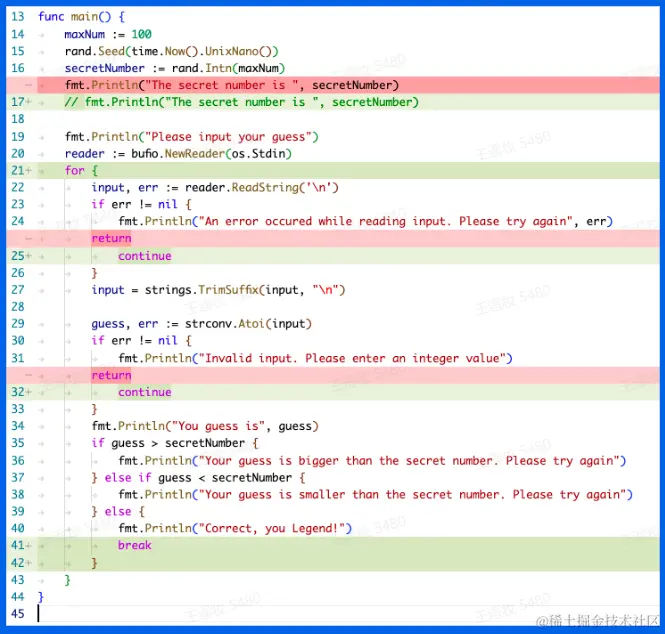The width and height of the screenshot is (665, 634).
Task: Click the closing brace on line 44
Action: (41, 597)
